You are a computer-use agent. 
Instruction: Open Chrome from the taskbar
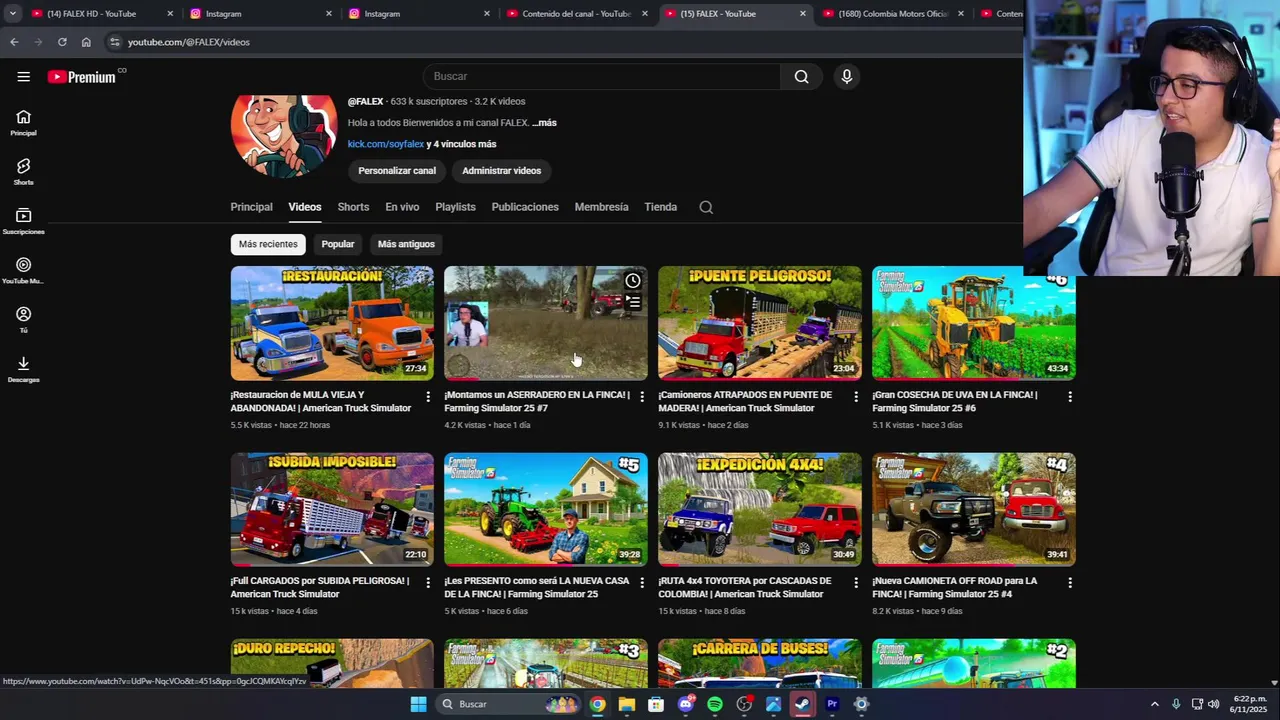pos(597,704)
